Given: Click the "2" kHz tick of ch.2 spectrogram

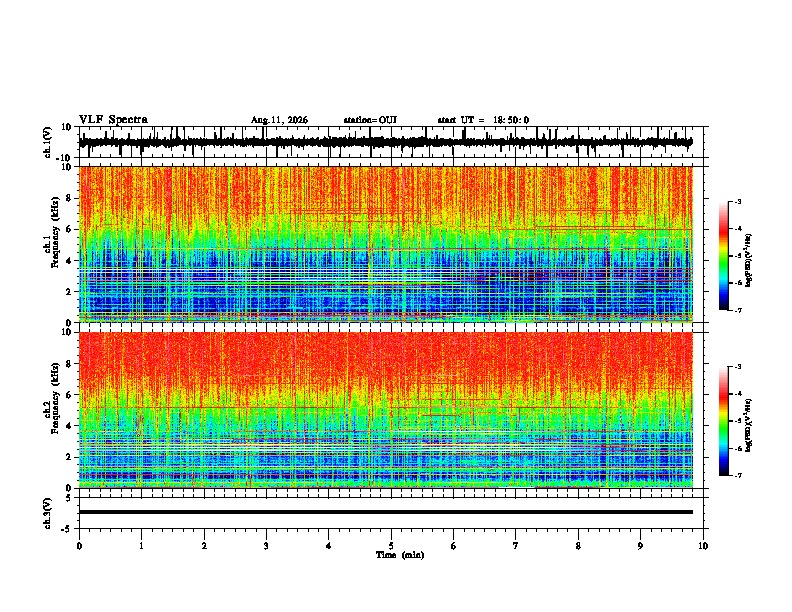Looking at the screenshot, I should (69, 457).
